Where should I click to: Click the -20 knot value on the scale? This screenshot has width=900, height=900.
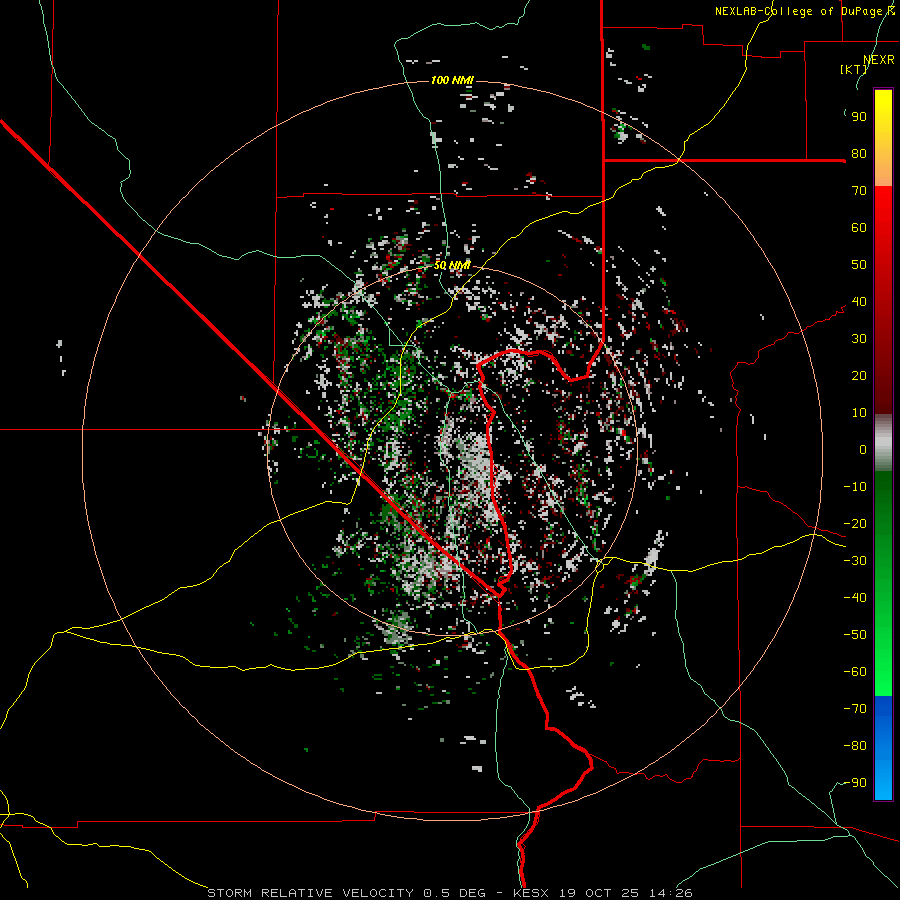(x=855, y=523)
